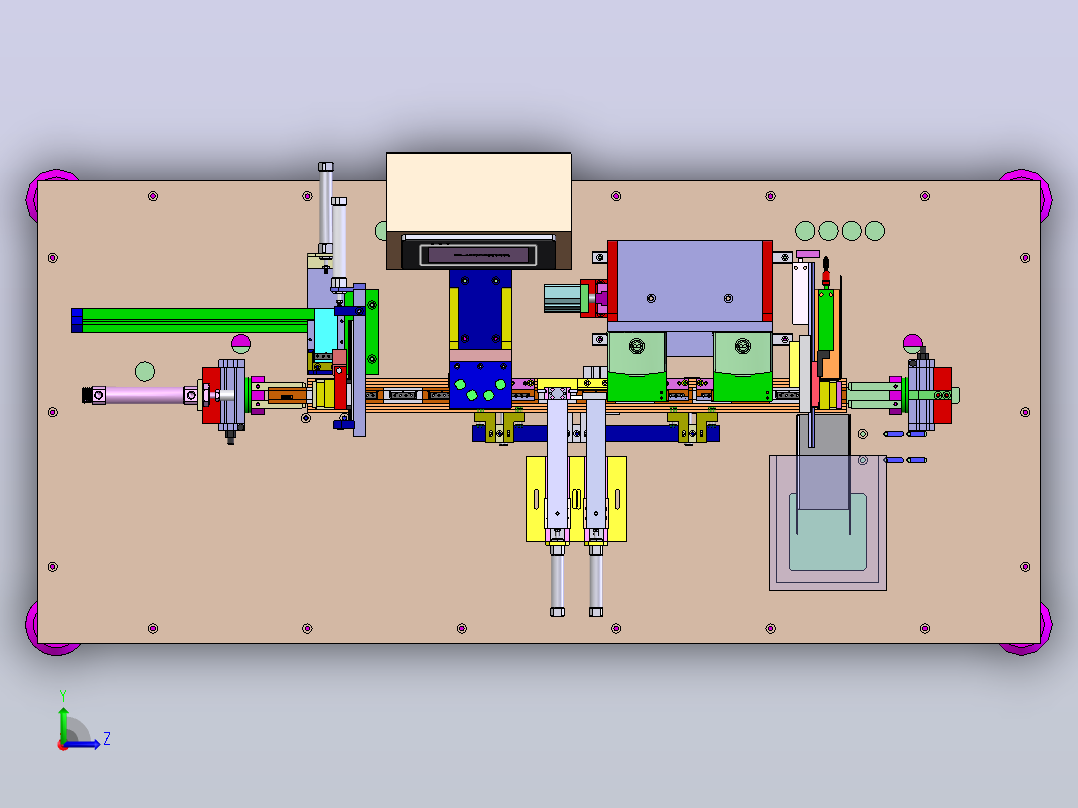This screenshot has width=1078, height=808.
Task: Select the green vertical bracket with two holes
Action: coord(371,331)
